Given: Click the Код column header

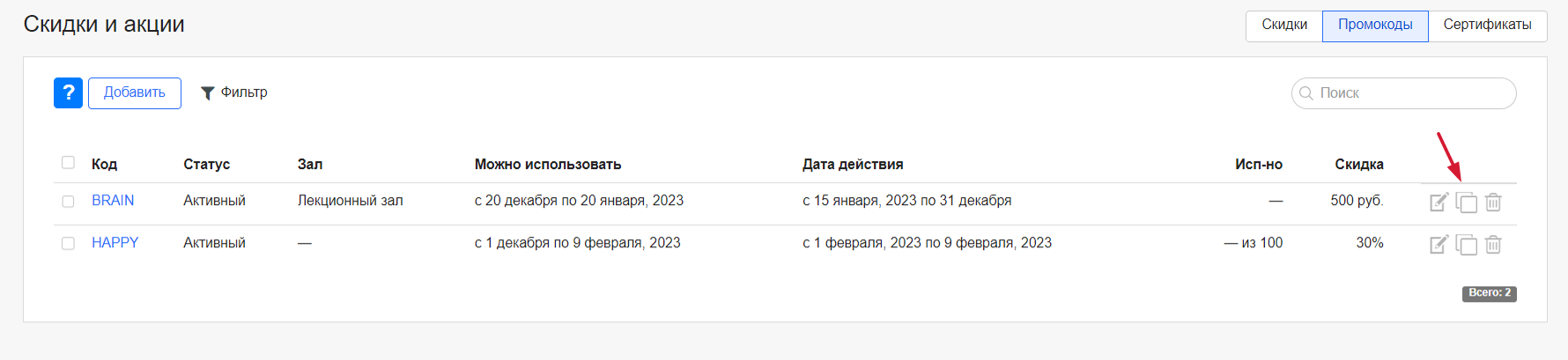Looking at the screenshot, I should point(104,164).
